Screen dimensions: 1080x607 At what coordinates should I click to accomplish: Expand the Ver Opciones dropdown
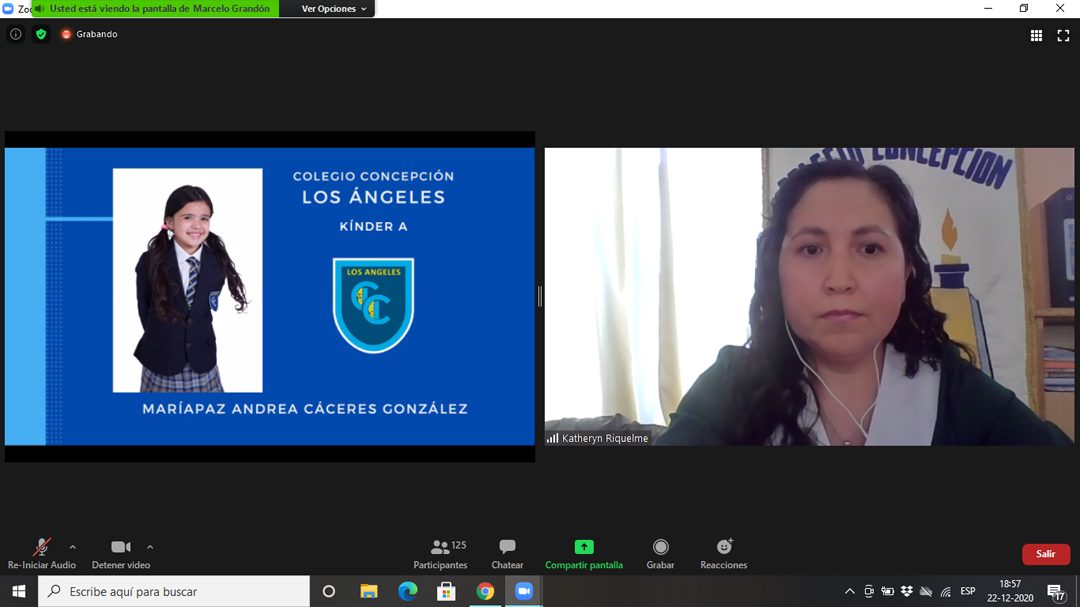[334, 9]
